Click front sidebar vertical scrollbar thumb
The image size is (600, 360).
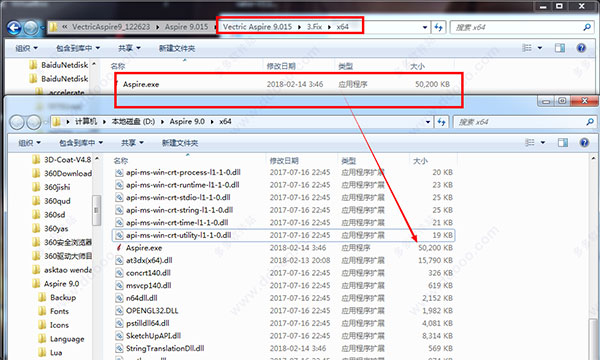[96, 210]
